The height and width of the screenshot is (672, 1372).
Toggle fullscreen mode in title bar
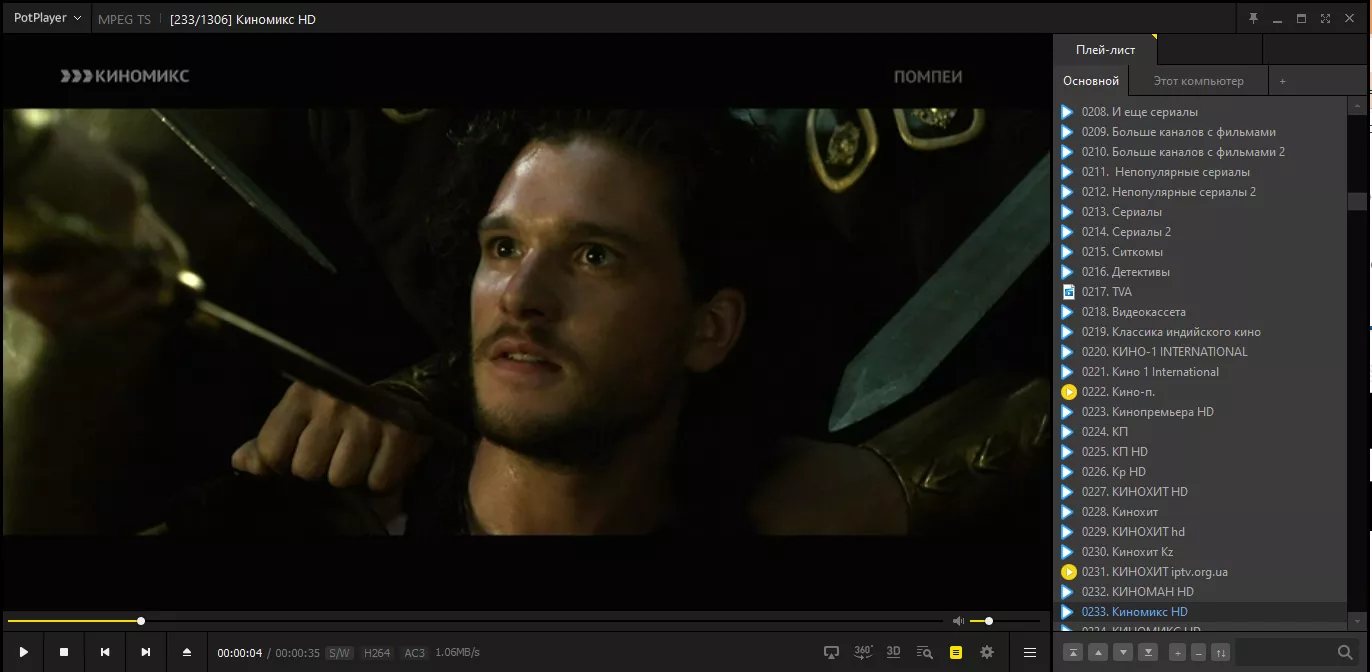click(1325, 19)
